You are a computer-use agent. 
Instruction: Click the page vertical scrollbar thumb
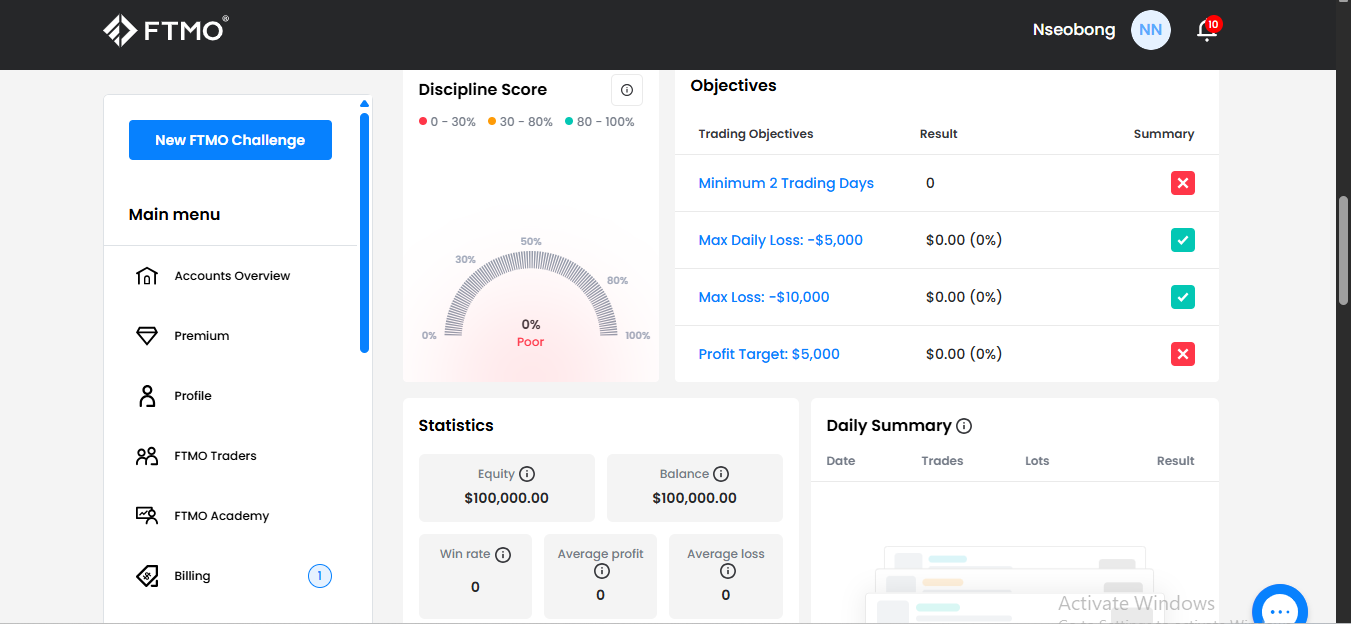tap(1344, 250)
